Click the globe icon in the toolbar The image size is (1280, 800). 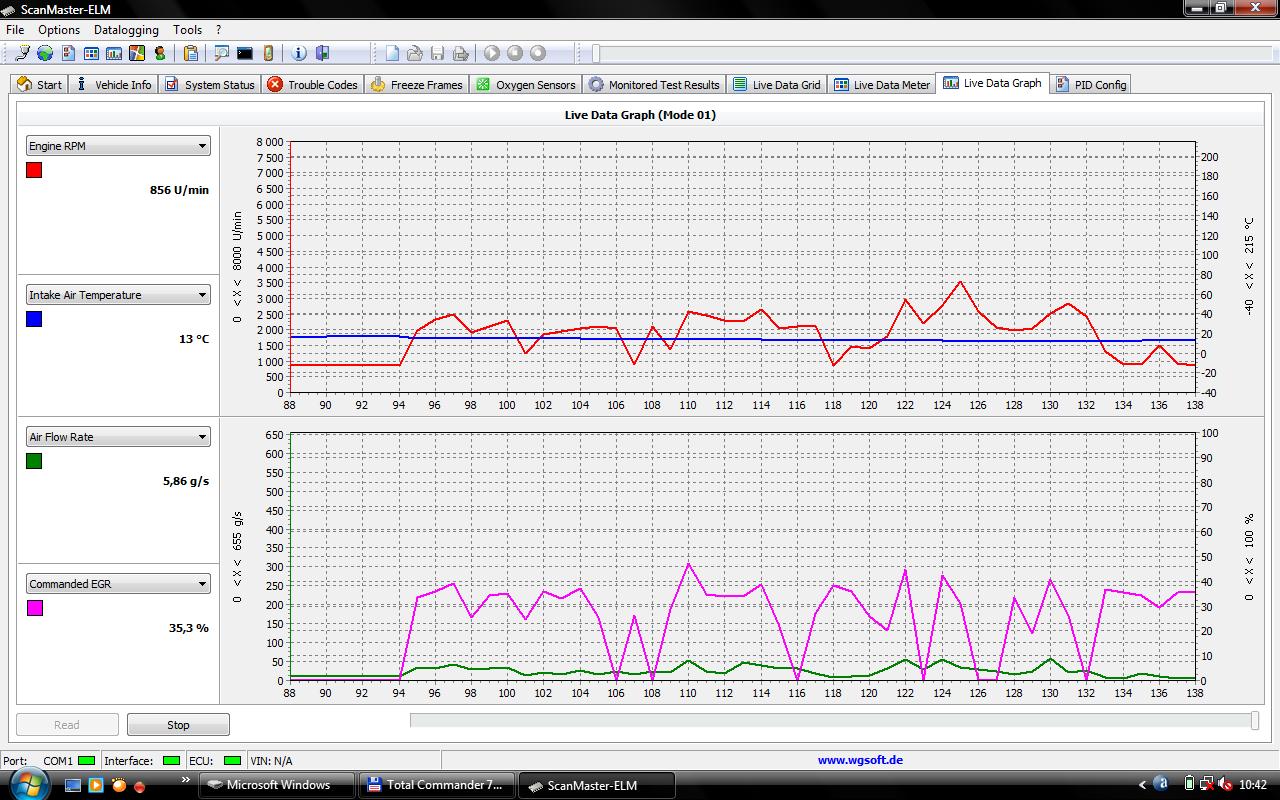coord(45,53)
